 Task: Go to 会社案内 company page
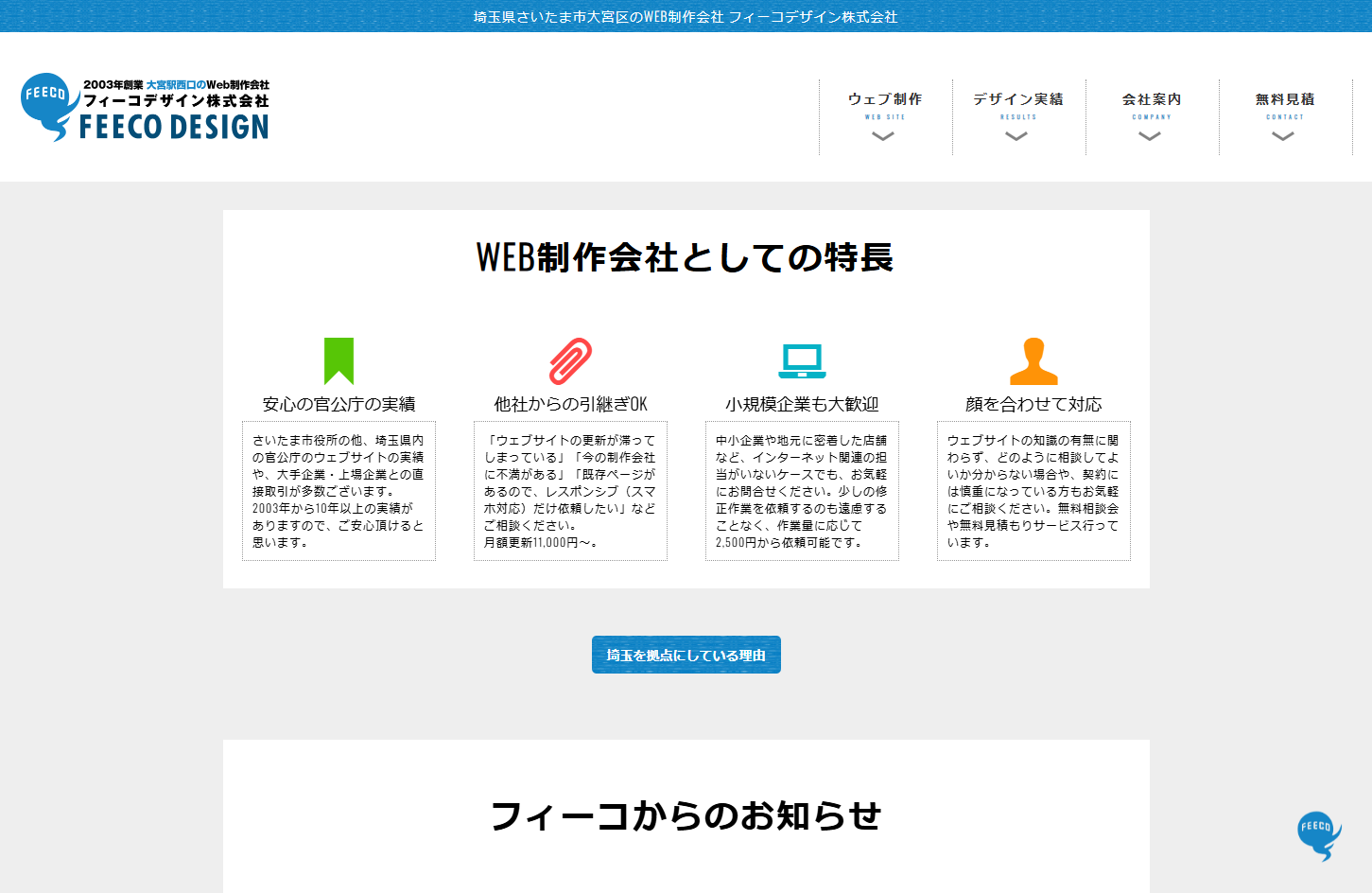click(x=1152, y=99)
